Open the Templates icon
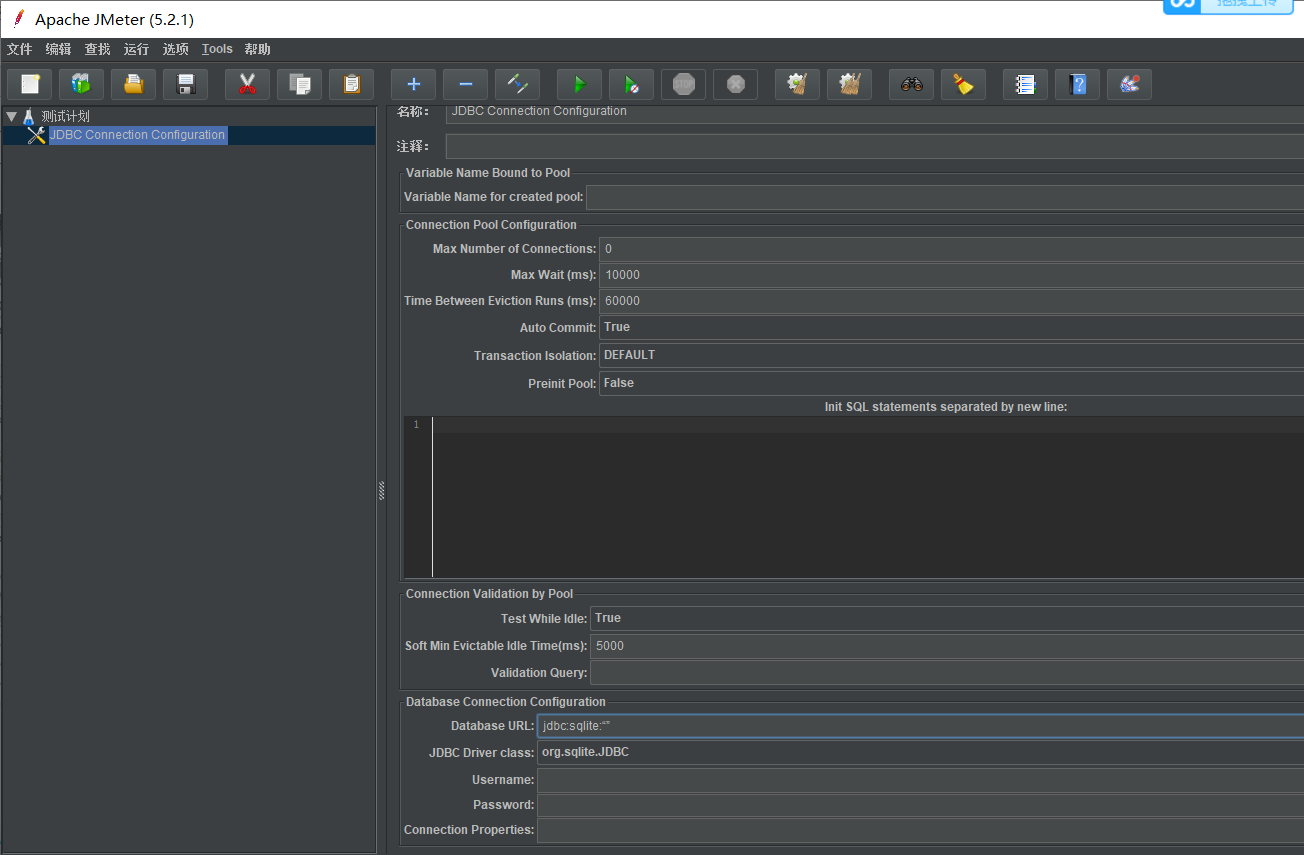The width and height of the screenshot is (1304, 855). coord(81,85)
